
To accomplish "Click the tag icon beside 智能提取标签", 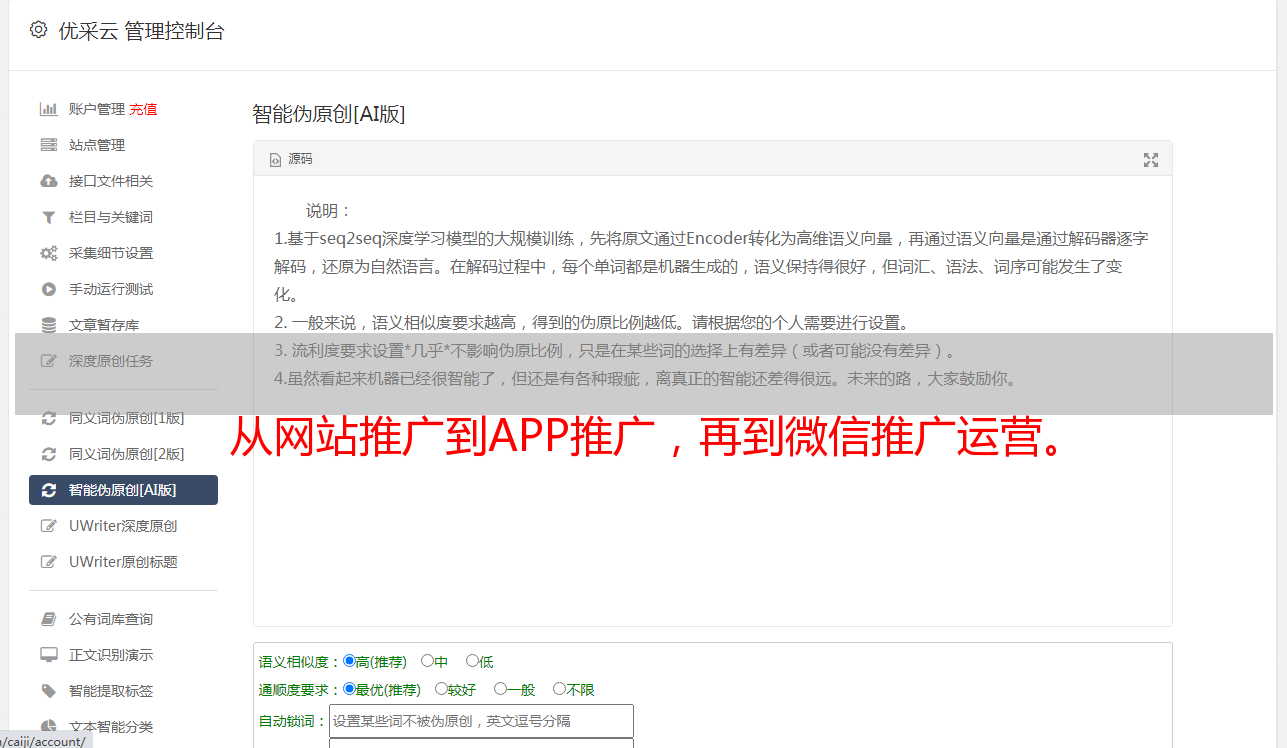I will [x=48, y=691].
